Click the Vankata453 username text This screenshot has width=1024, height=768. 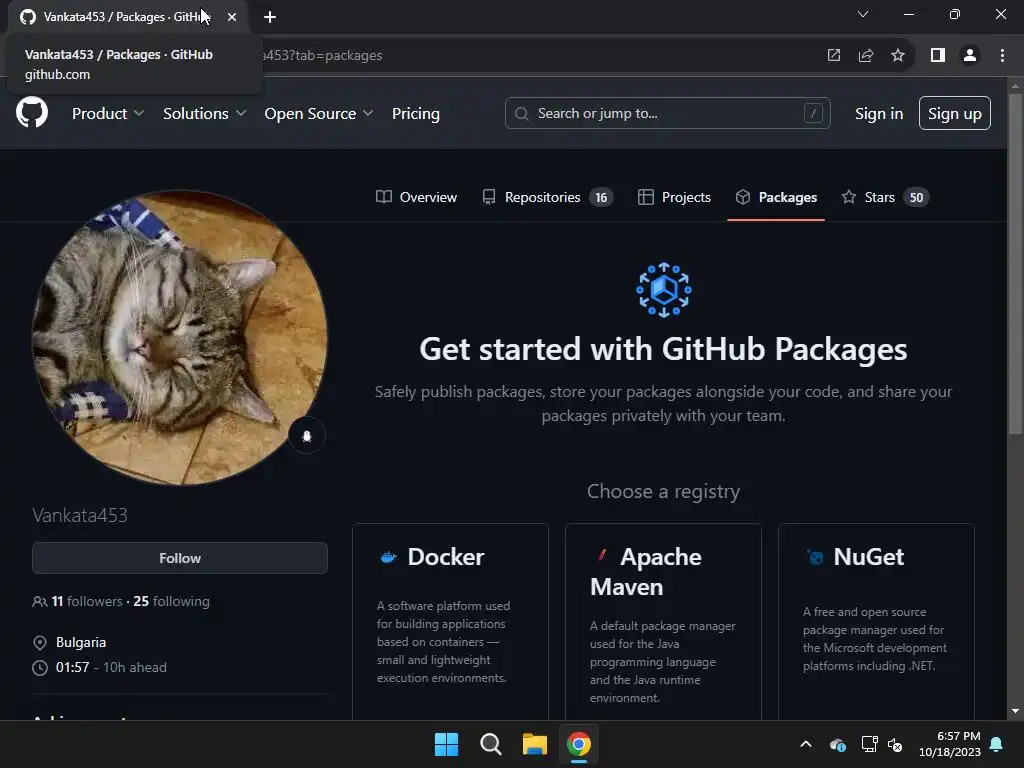point(80,515)
